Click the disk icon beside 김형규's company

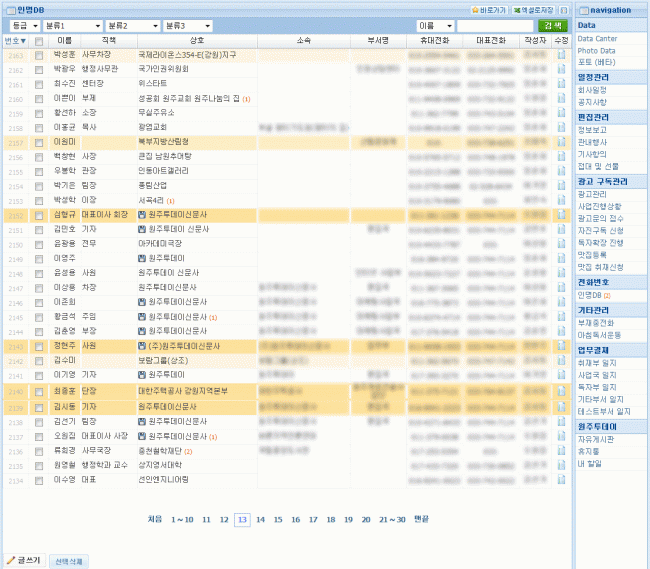[x=142, y=215]
